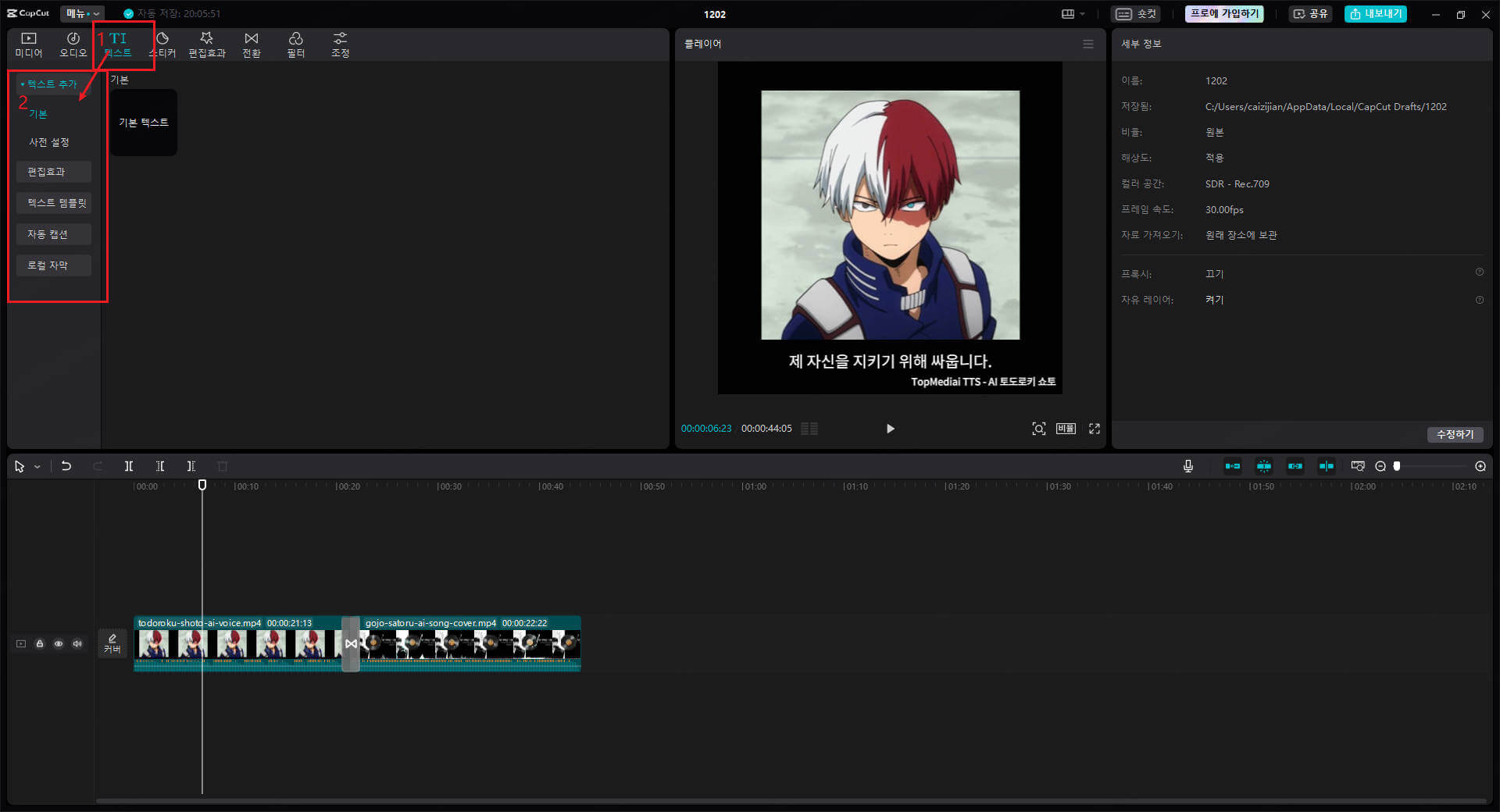
Task: Click the 내보내기 export button
Action: 1376,13
